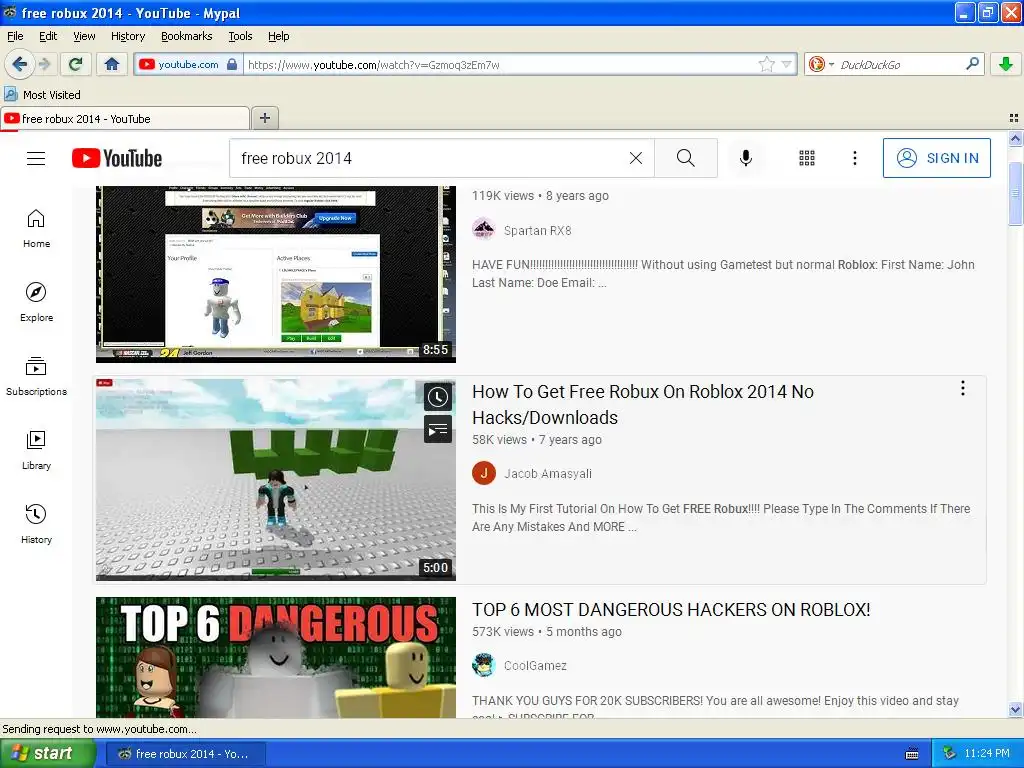Screen dimensions: 1024x768
Task: Start voice search with microphone
Action: [x=746, y=158]
